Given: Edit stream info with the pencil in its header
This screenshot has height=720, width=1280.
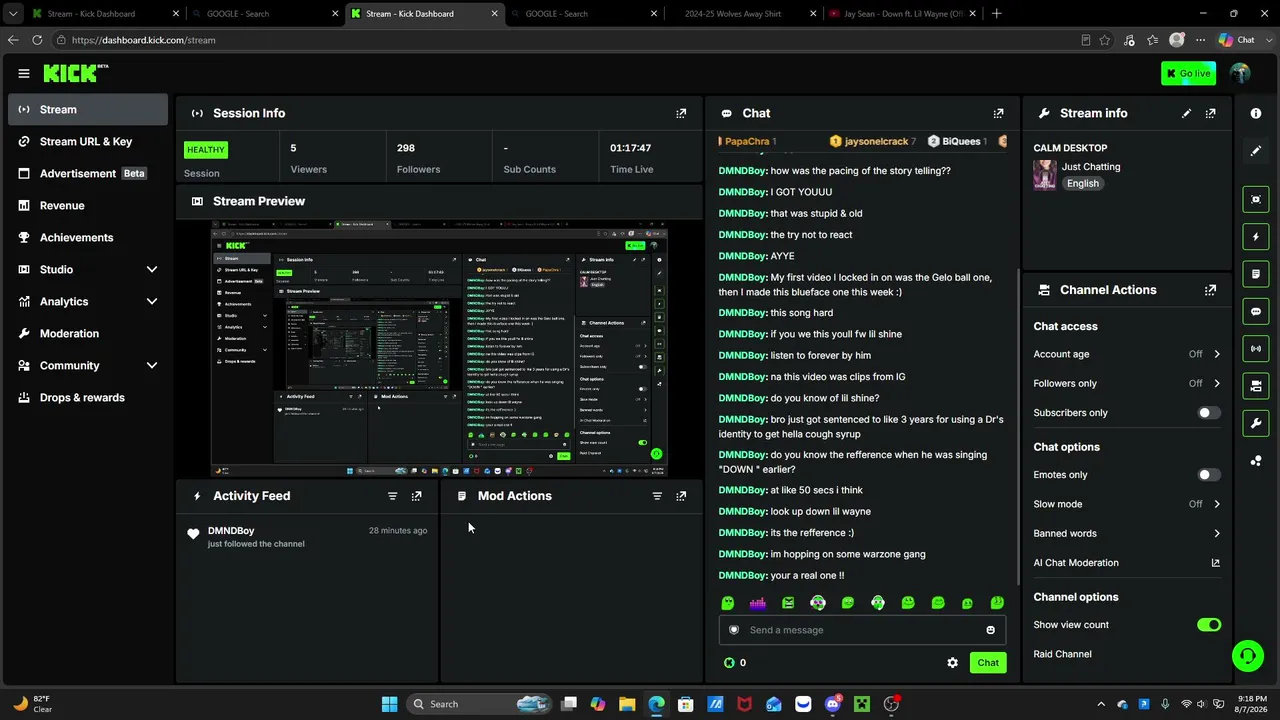Looking at the screenshot, I should pos(1186,113).
